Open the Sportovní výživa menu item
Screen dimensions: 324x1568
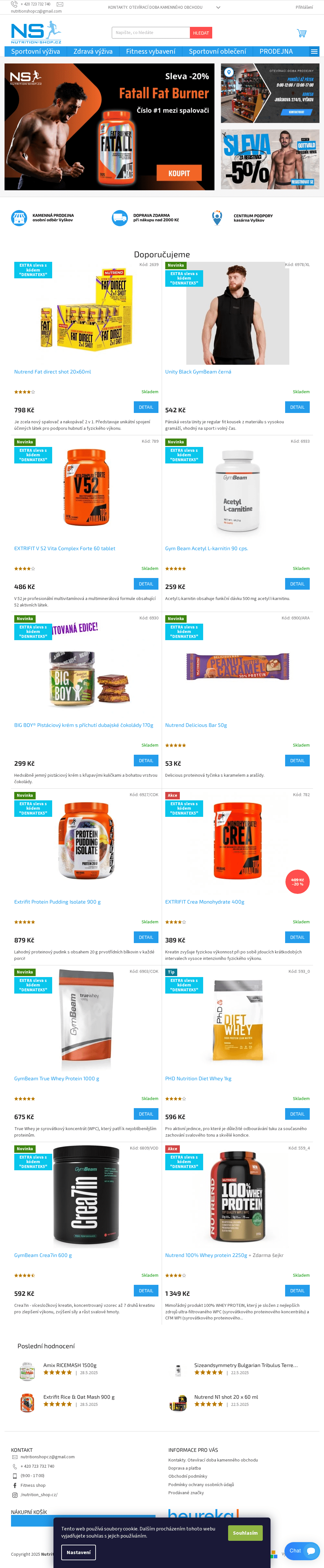[35, 52]
